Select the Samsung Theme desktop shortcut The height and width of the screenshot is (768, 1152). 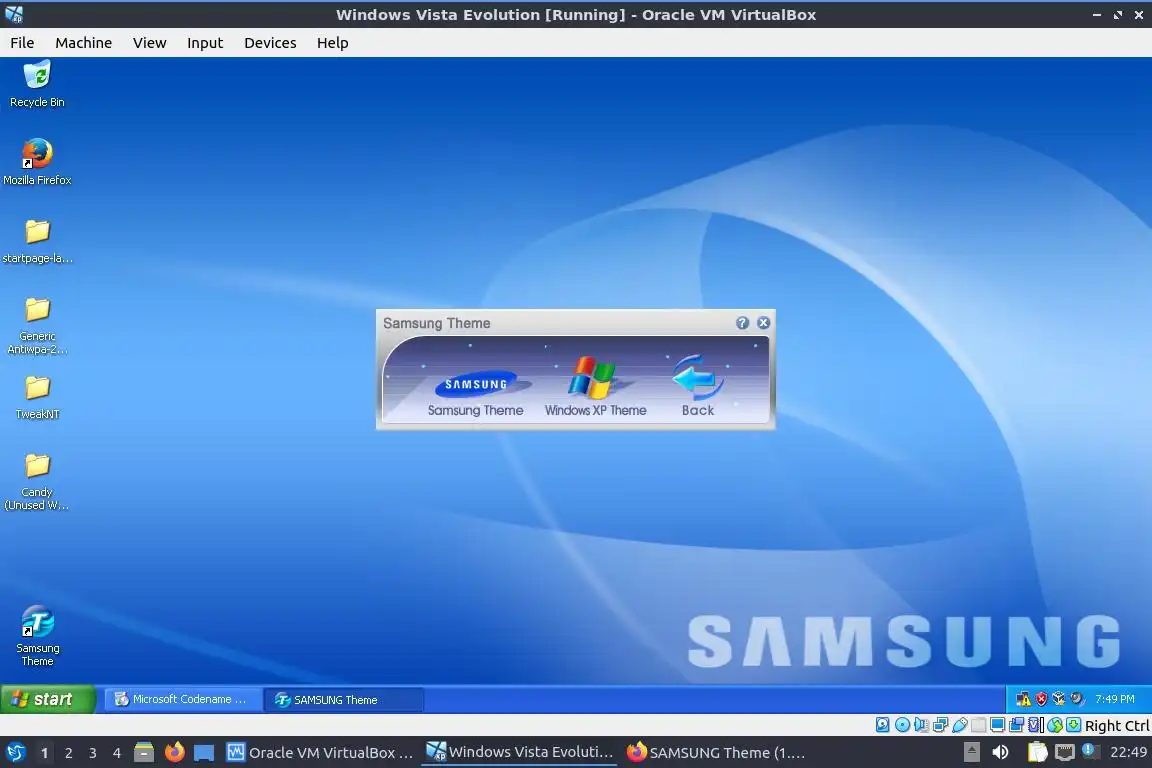[x=37, y=636]
